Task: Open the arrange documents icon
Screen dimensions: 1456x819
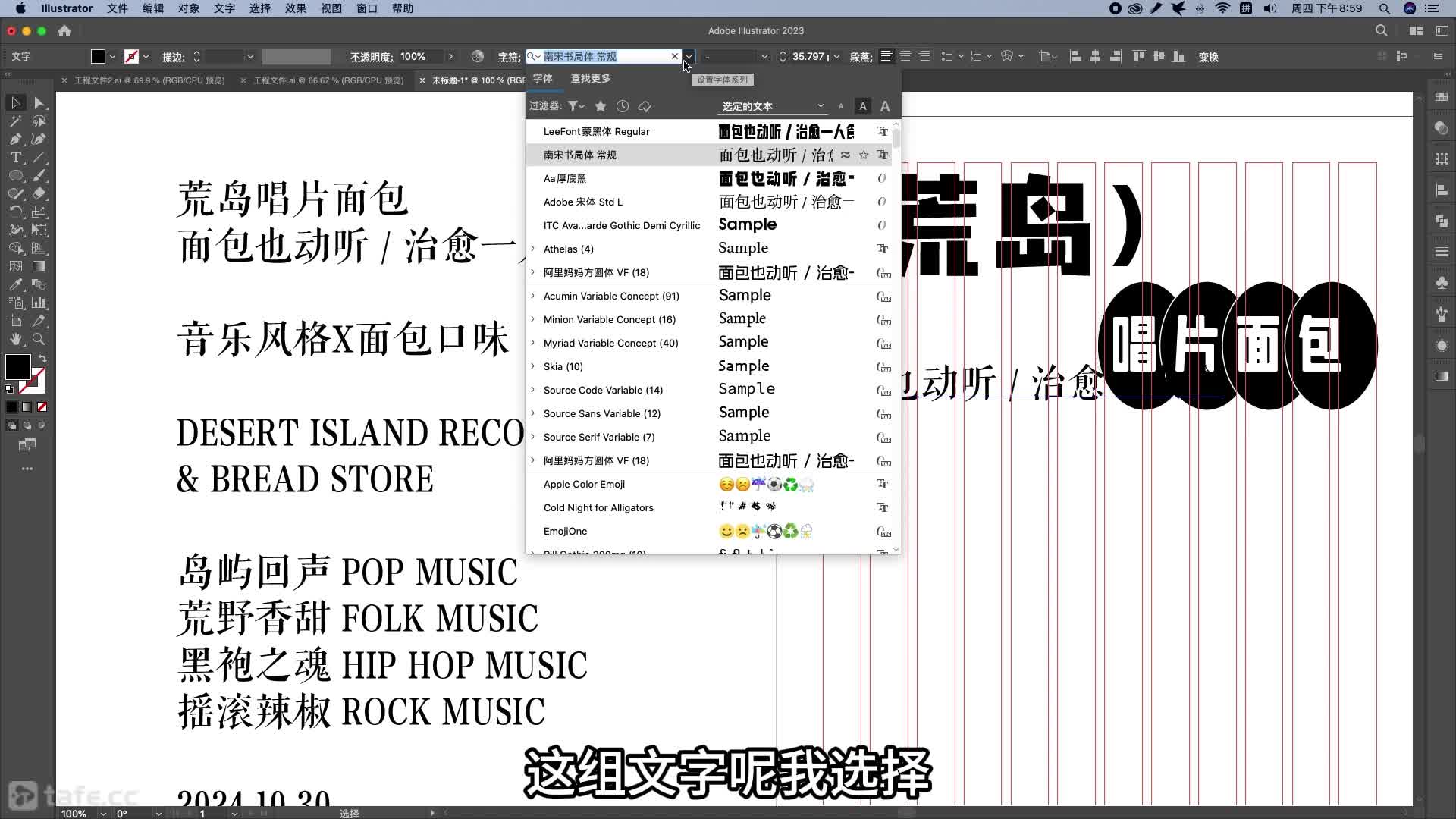Action: pos(1416,31)
